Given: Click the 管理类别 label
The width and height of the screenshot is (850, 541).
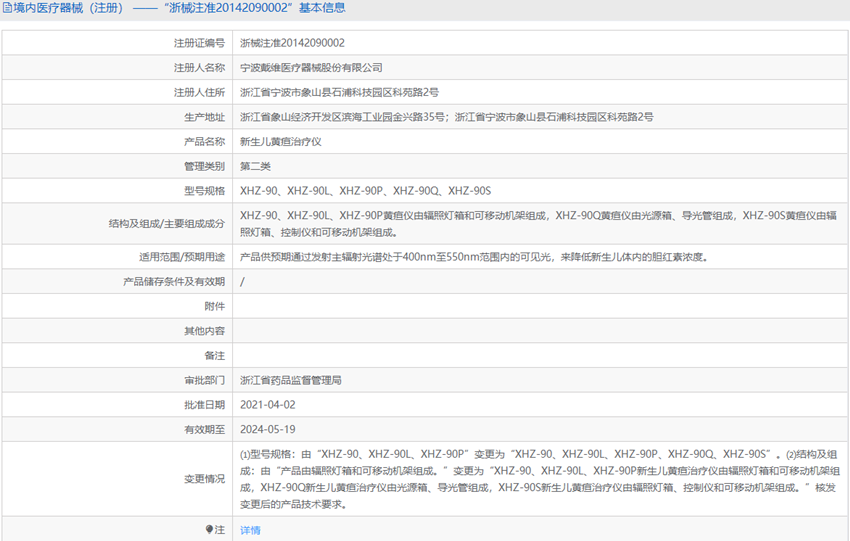Looking at the screenshot, I should click(x=204, y=166).
